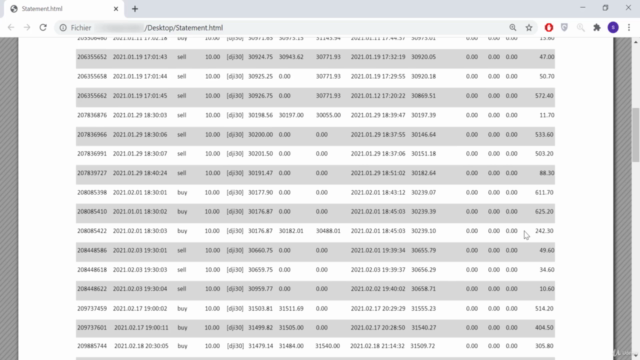Select ticket number 207836966
Image resolution: width=640 pixels, height=360 pixels.
coord(92,134)
